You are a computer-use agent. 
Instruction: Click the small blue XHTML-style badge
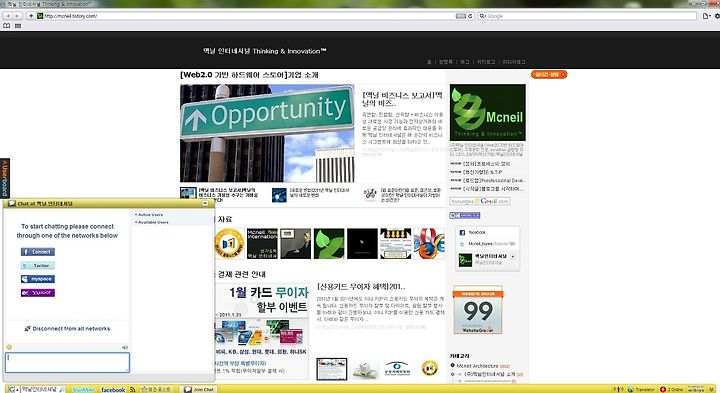click(465, 215)
